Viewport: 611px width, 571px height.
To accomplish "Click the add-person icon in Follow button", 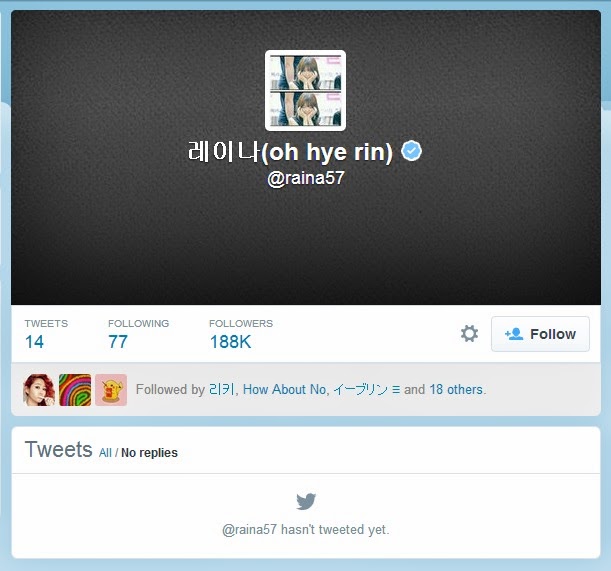I will (514, 334).
